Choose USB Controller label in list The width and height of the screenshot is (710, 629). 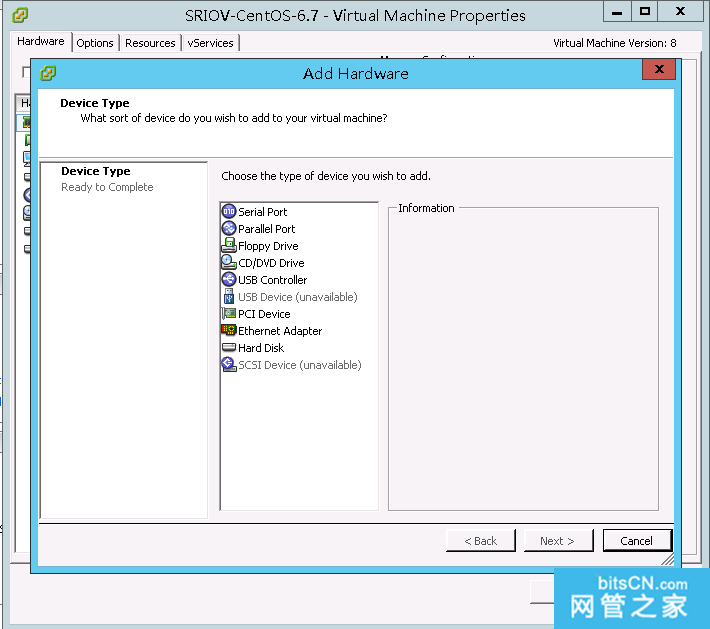(x=273, y=280)
